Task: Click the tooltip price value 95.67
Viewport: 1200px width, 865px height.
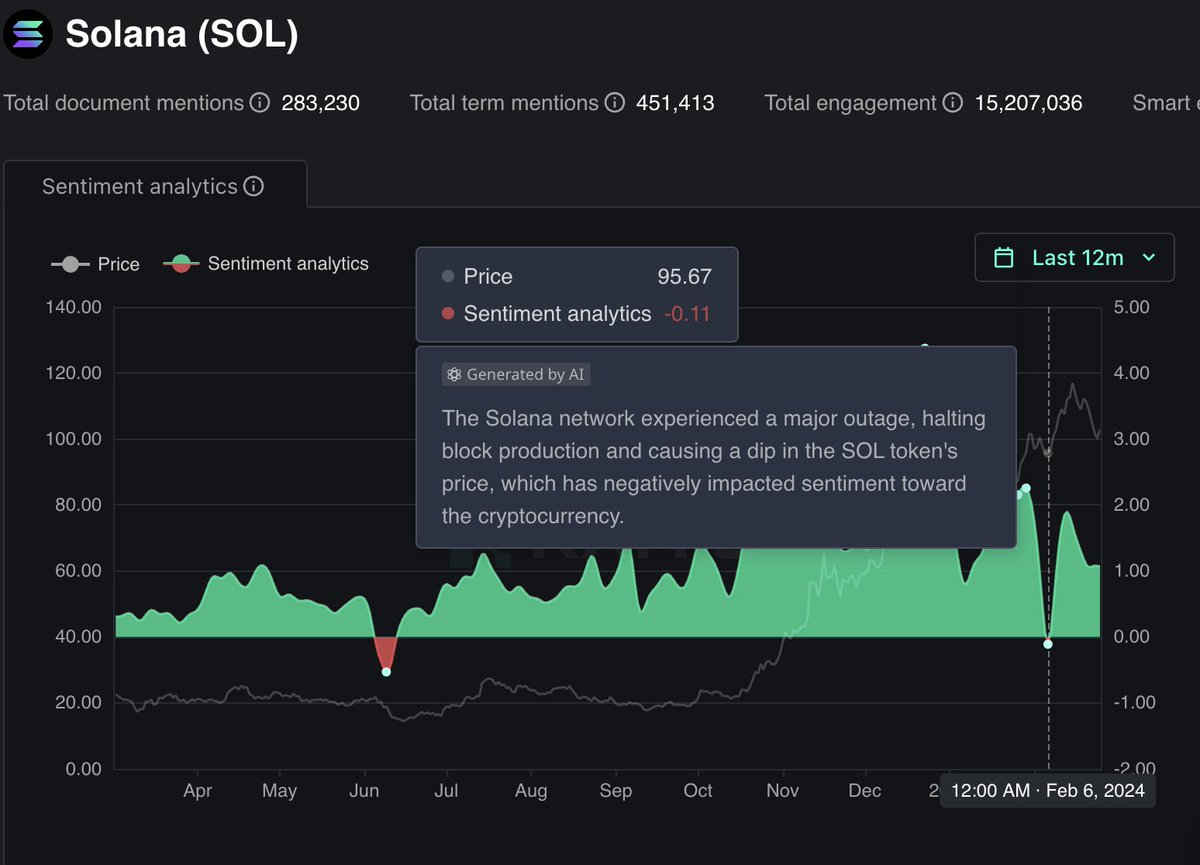Action: click(684, 277)
